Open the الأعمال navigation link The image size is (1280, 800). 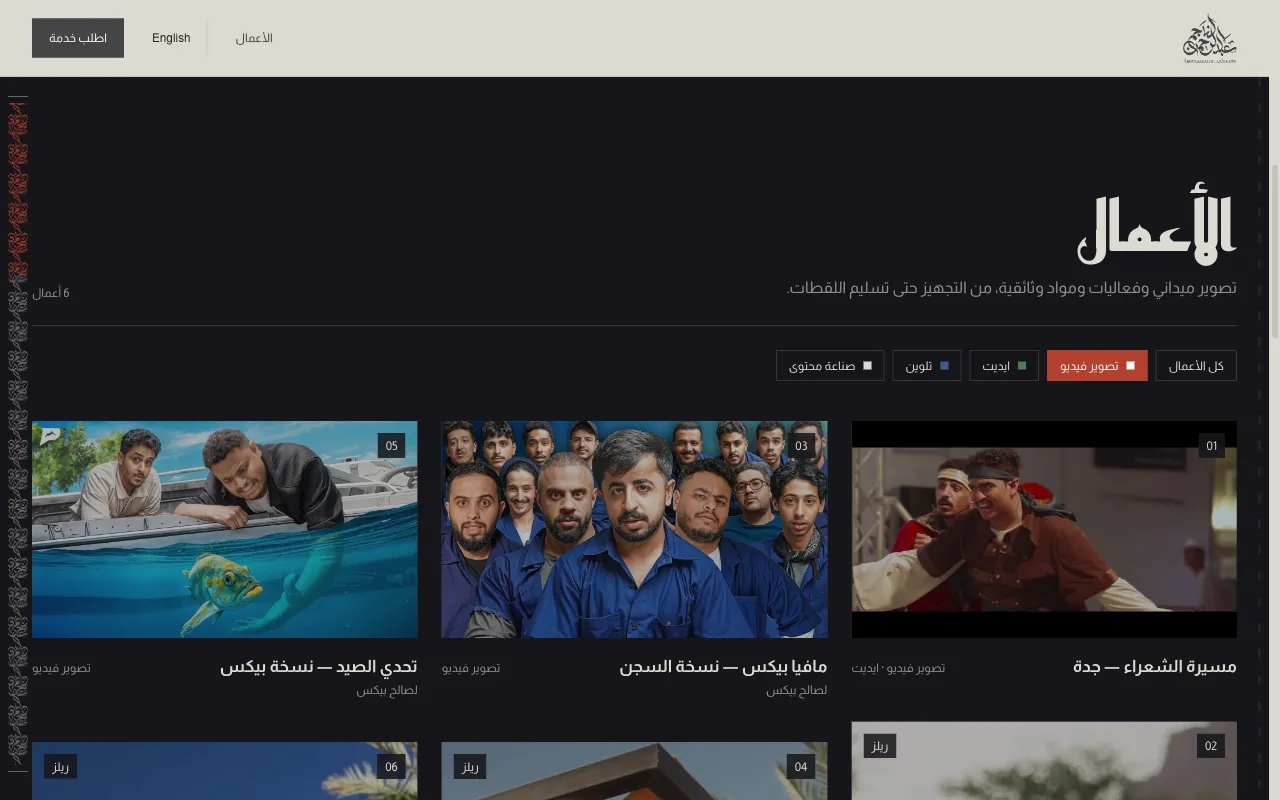pos(254,38)
